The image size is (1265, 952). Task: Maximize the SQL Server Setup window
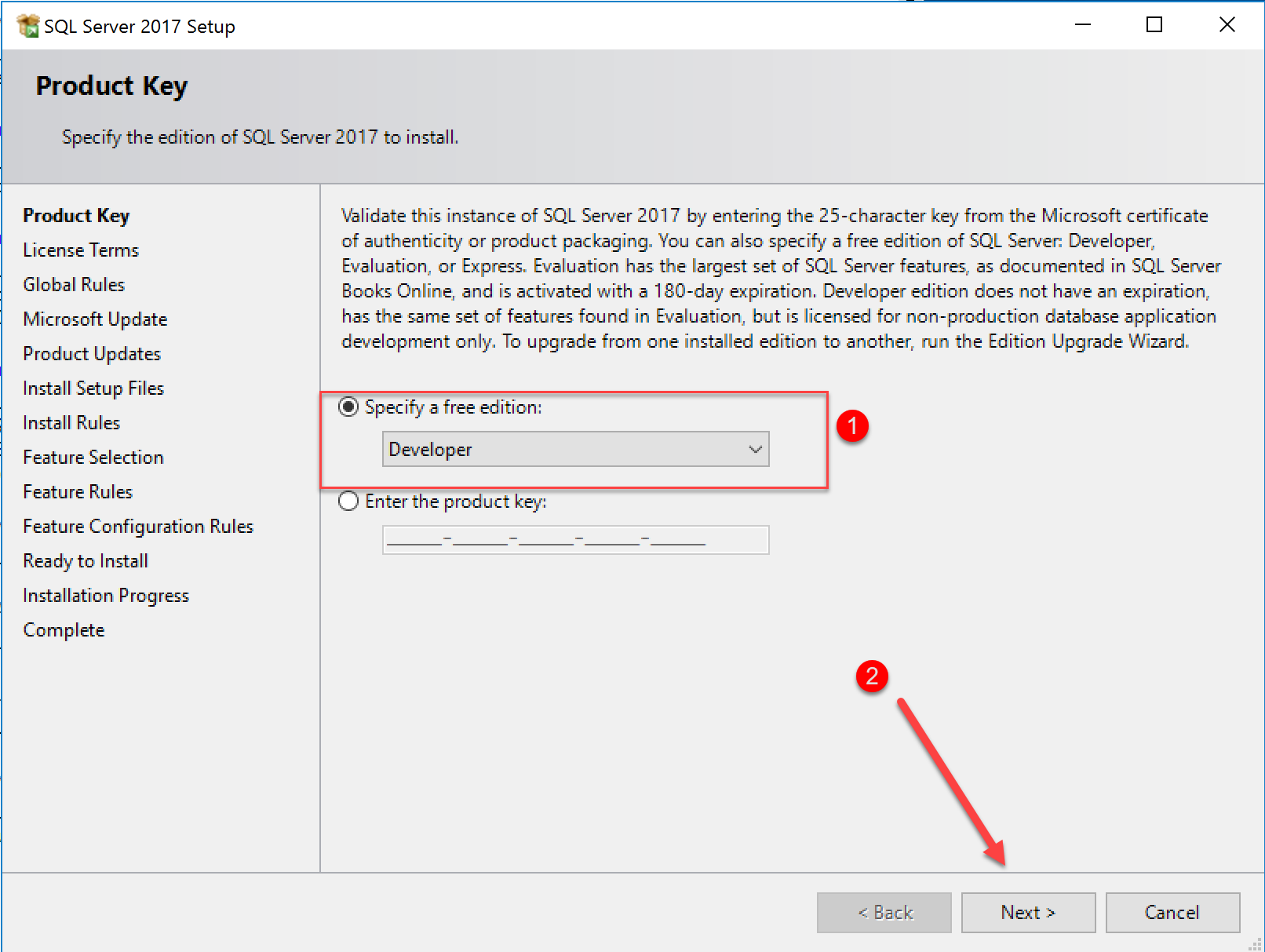pyautogui.click(x=1154, y=25)
